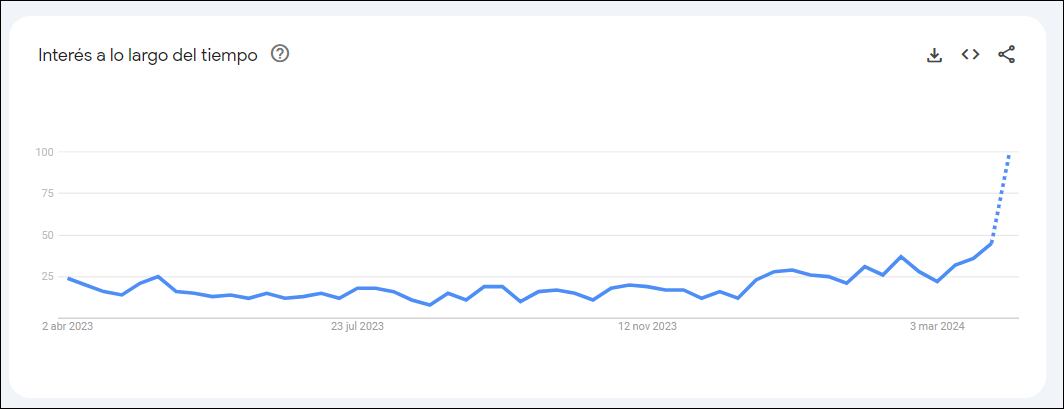Click the 75 label on the Y axis
Screen dimensions: 1064x409
pos(46,194)
